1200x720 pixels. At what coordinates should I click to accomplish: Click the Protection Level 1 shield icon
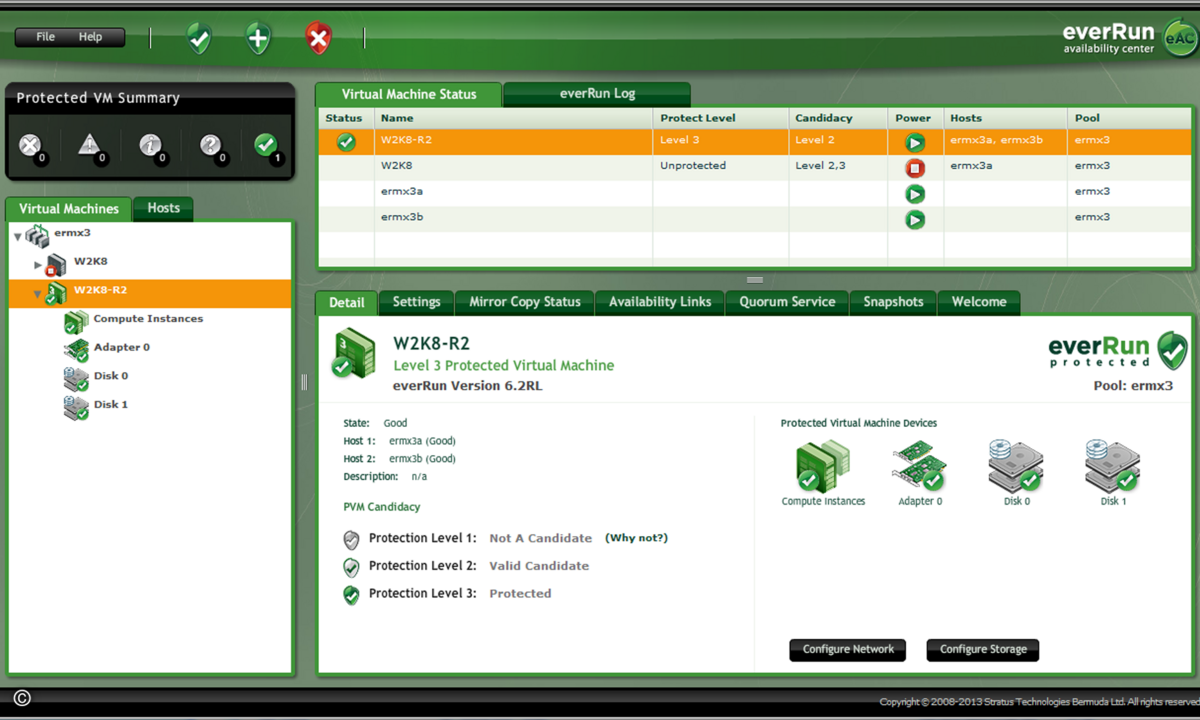point(351,540)
